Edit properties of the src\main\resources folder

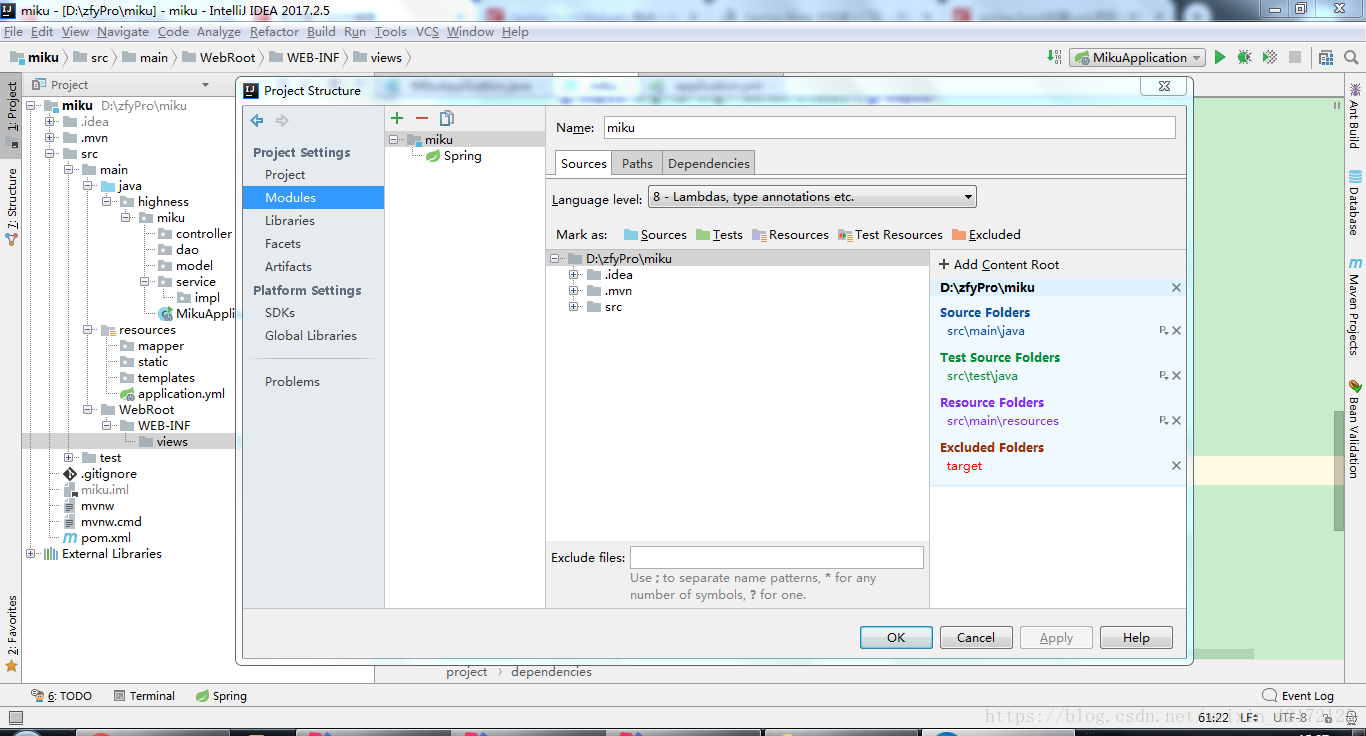coord(1164,421)
